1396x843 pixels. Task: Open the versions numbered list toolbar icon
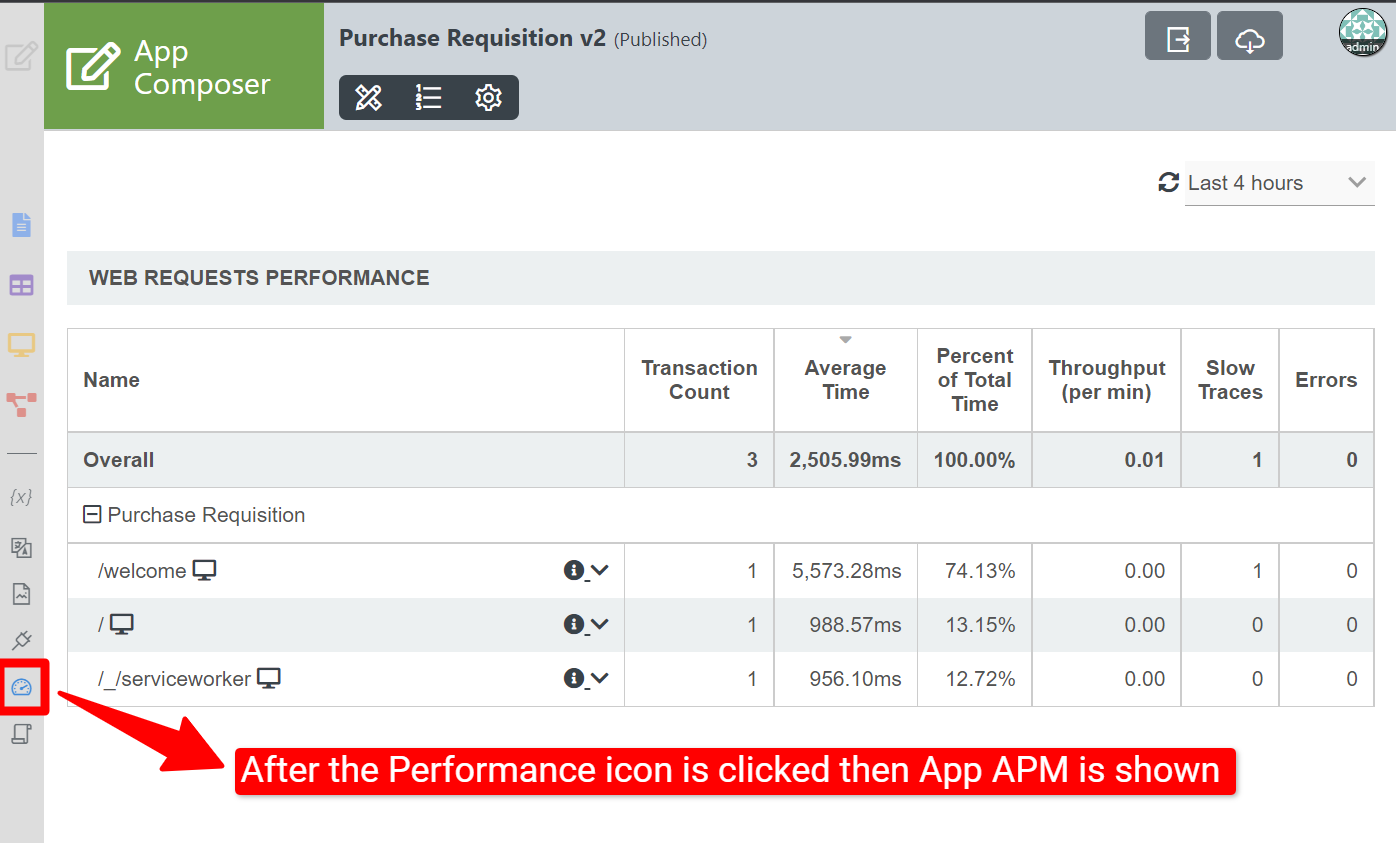428,98
